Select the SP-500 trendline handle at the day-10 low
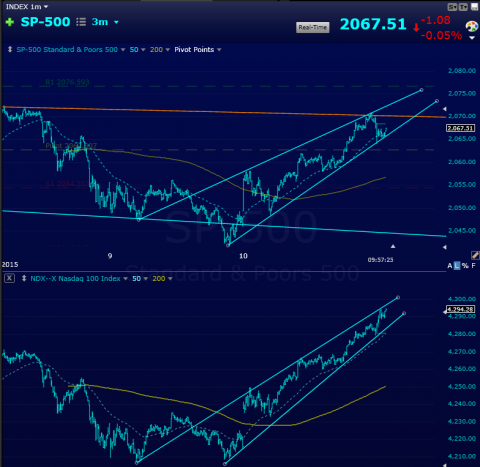The height and width of the screenshot is (467, 480). 228,246
